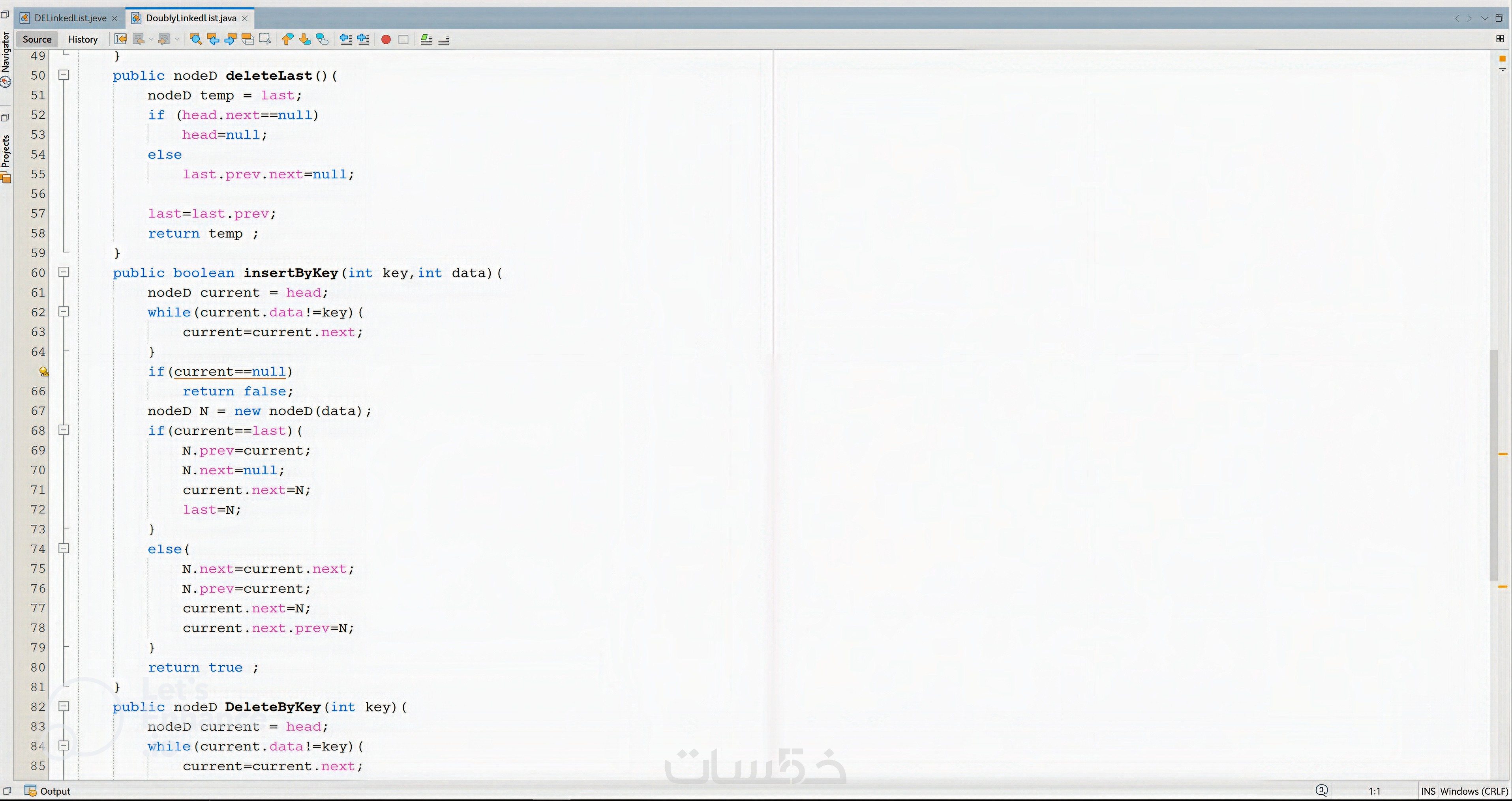Collapse the deleteLast method fold
Image resolution: width=1512 pixels, height=801 pixels.
coord(64,75)
